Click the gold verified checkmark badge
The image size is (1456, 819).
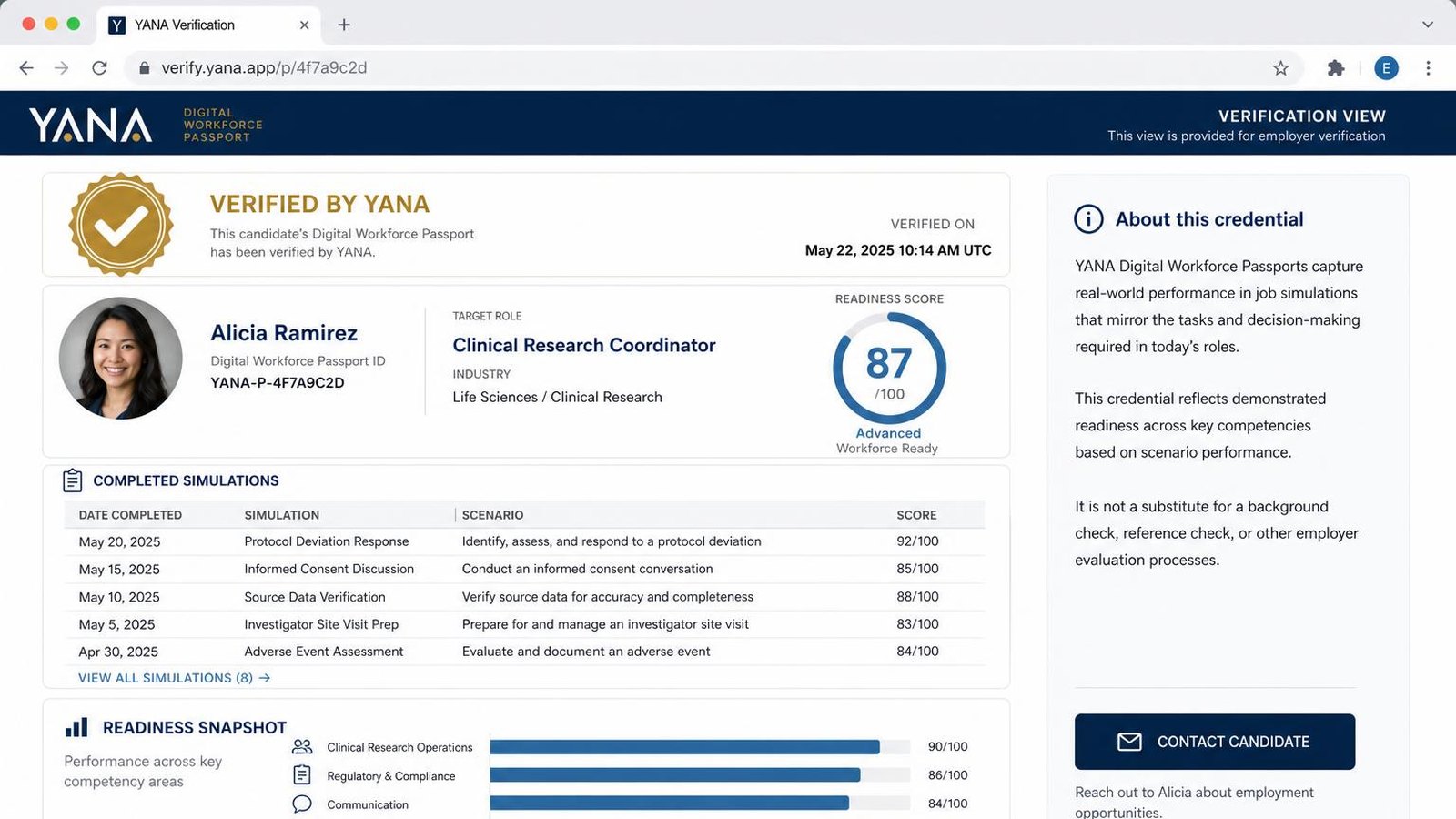pyautogui.click(x=121, y=225)
